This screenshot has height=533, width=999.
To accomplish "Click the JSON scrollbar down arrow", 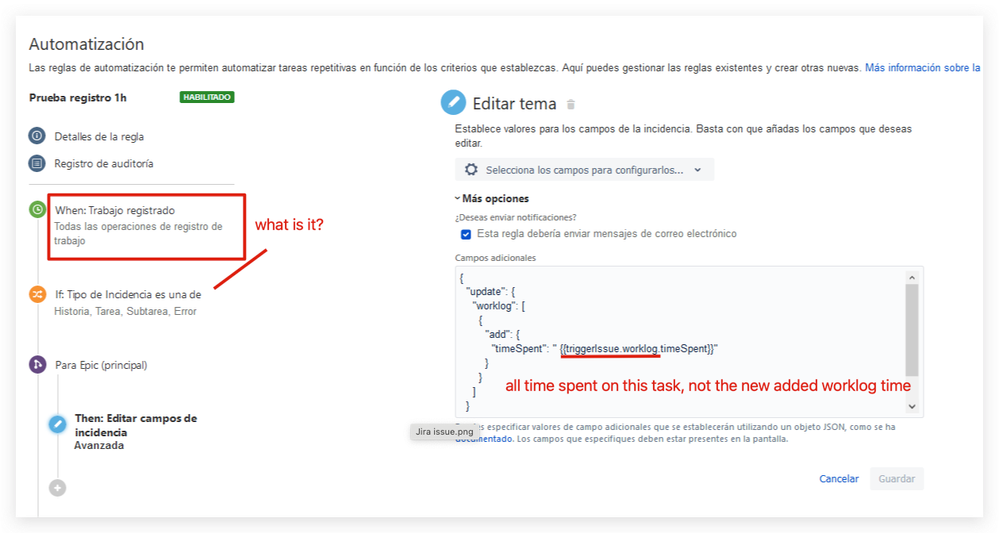I will [912, 406].
